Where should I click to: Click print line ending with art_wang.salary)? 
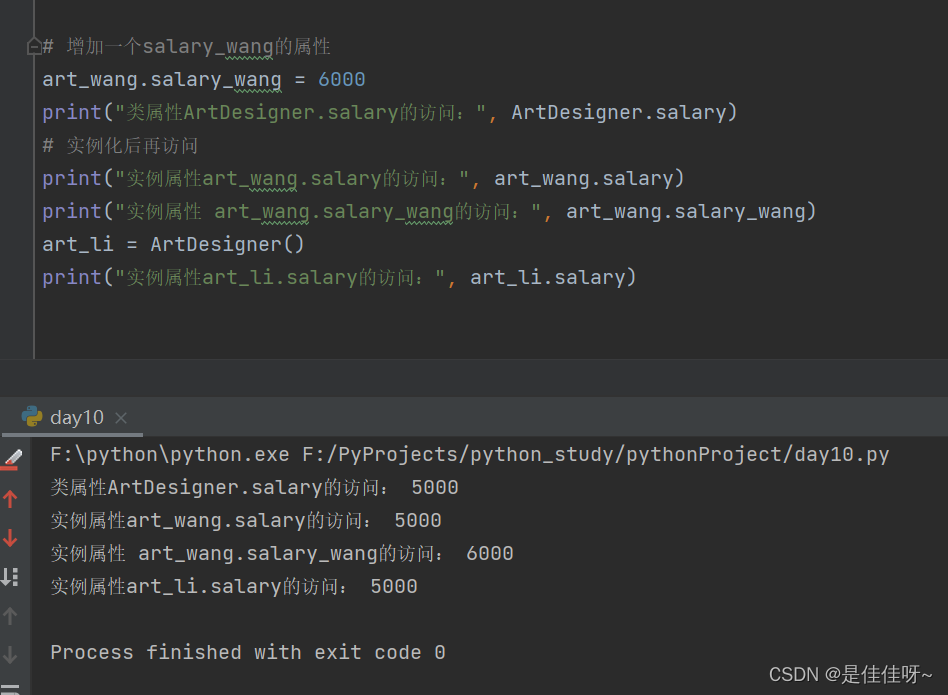click(363, 178)
